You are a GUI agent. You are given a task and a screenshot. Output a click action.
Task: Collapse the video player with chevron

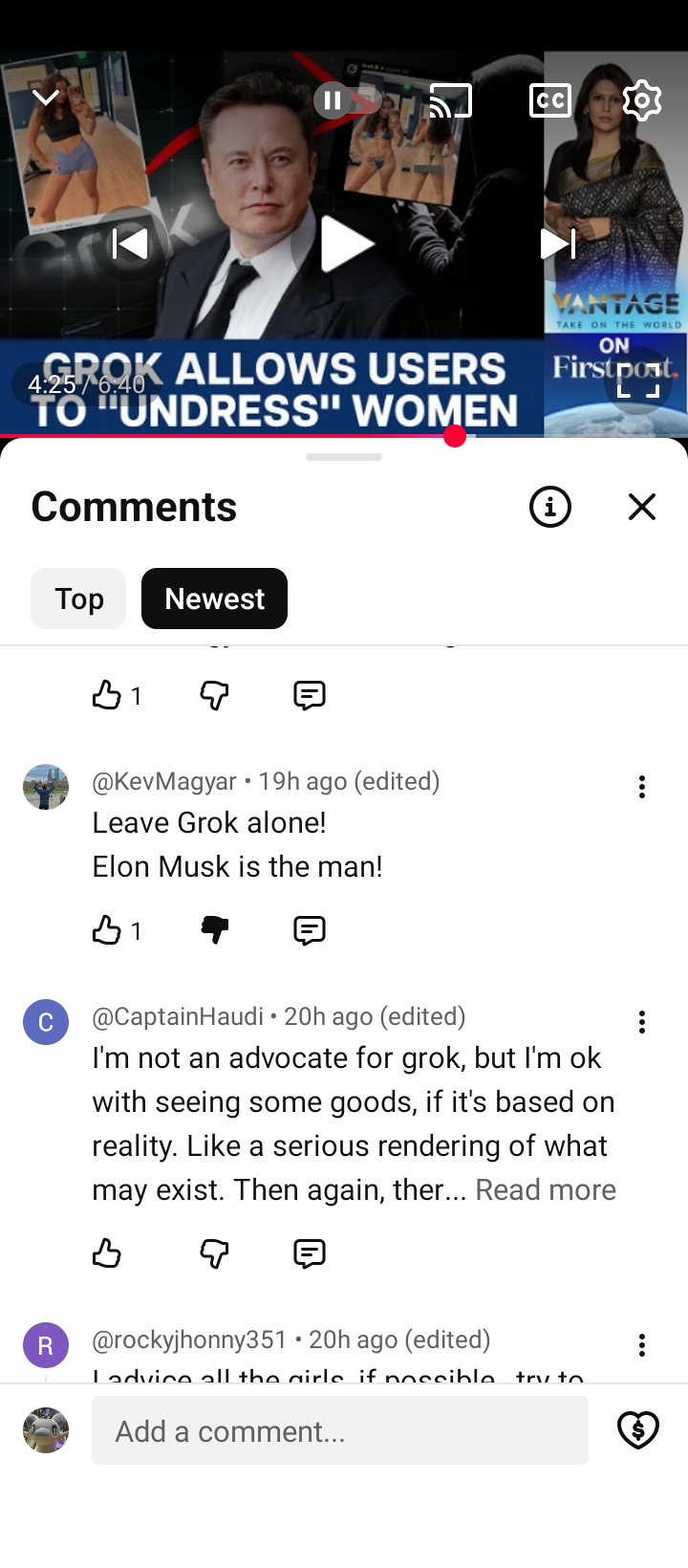(x=45, y=98)
